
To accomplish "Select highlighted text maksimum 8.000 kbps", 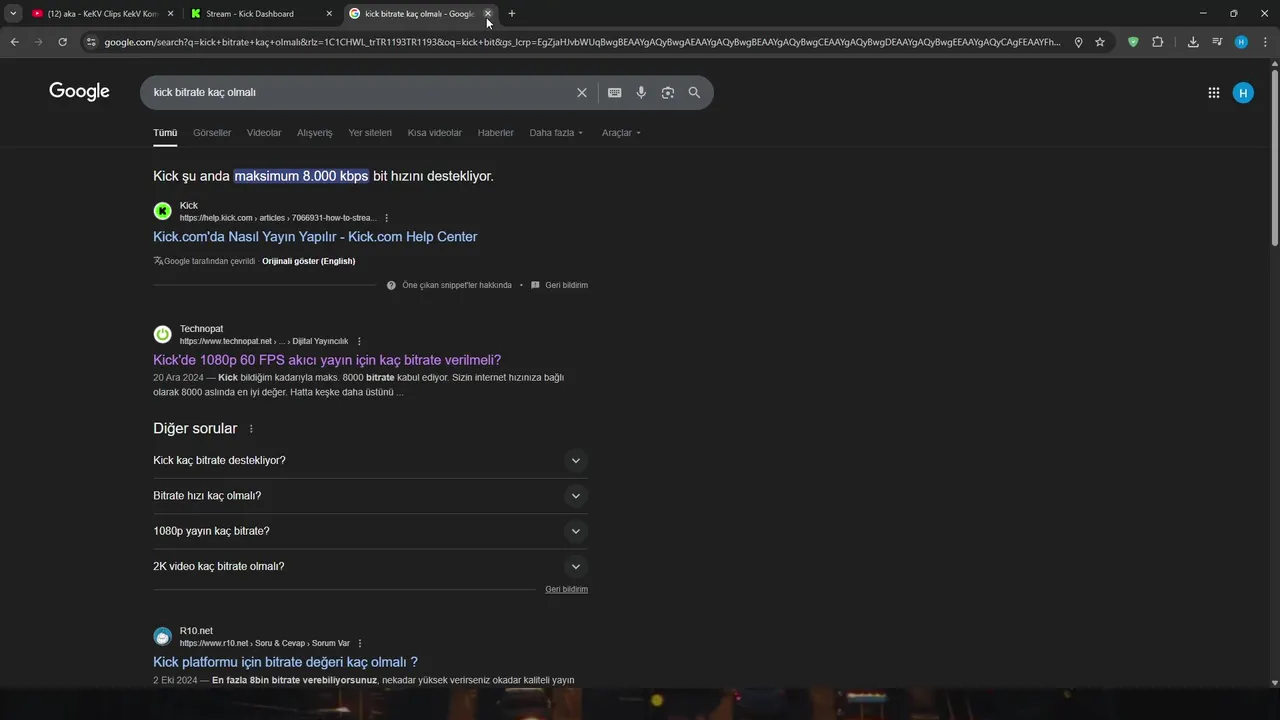I will pos(301,176).
